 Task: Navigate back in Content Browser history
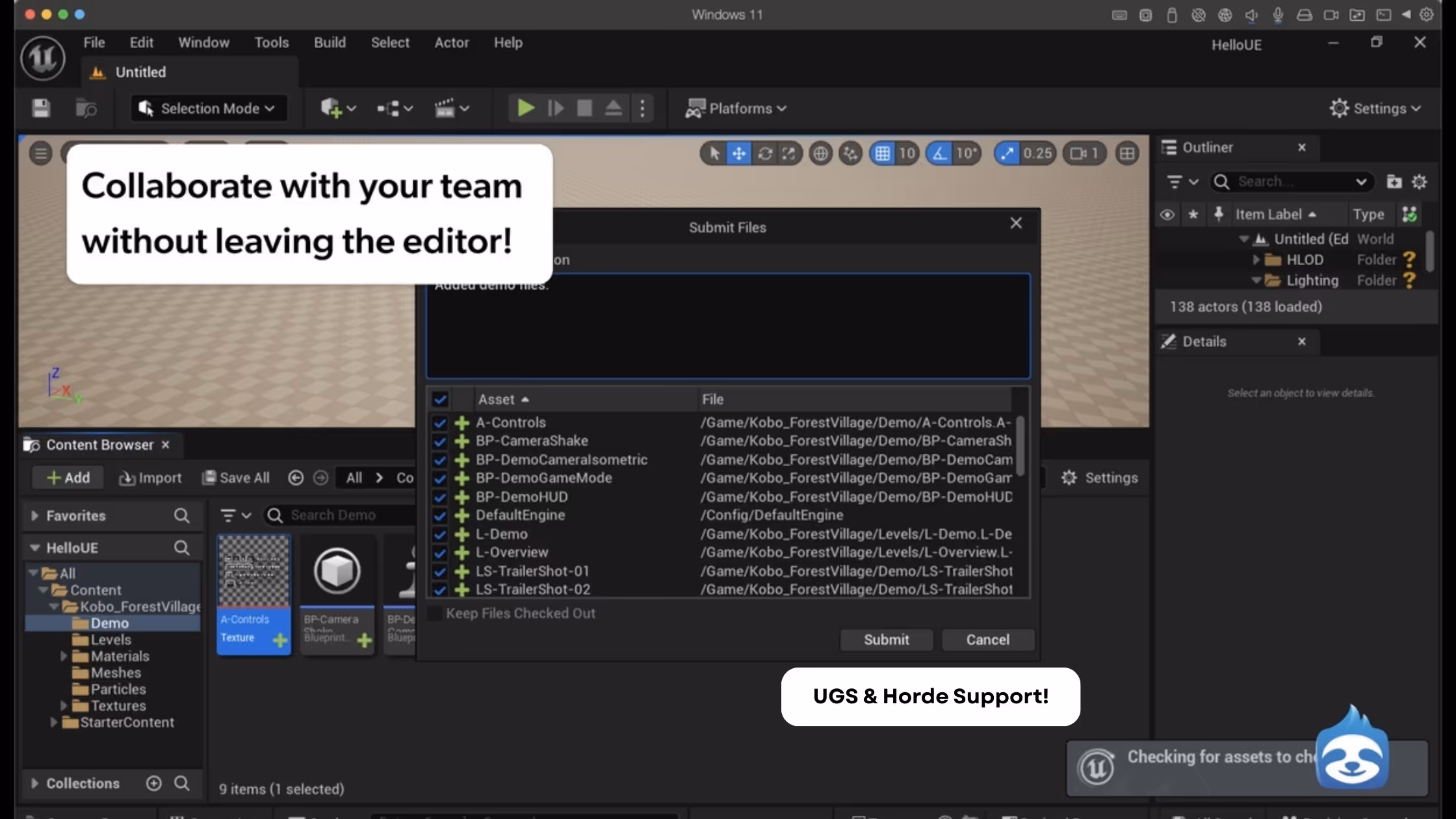[x=296, y=478]
